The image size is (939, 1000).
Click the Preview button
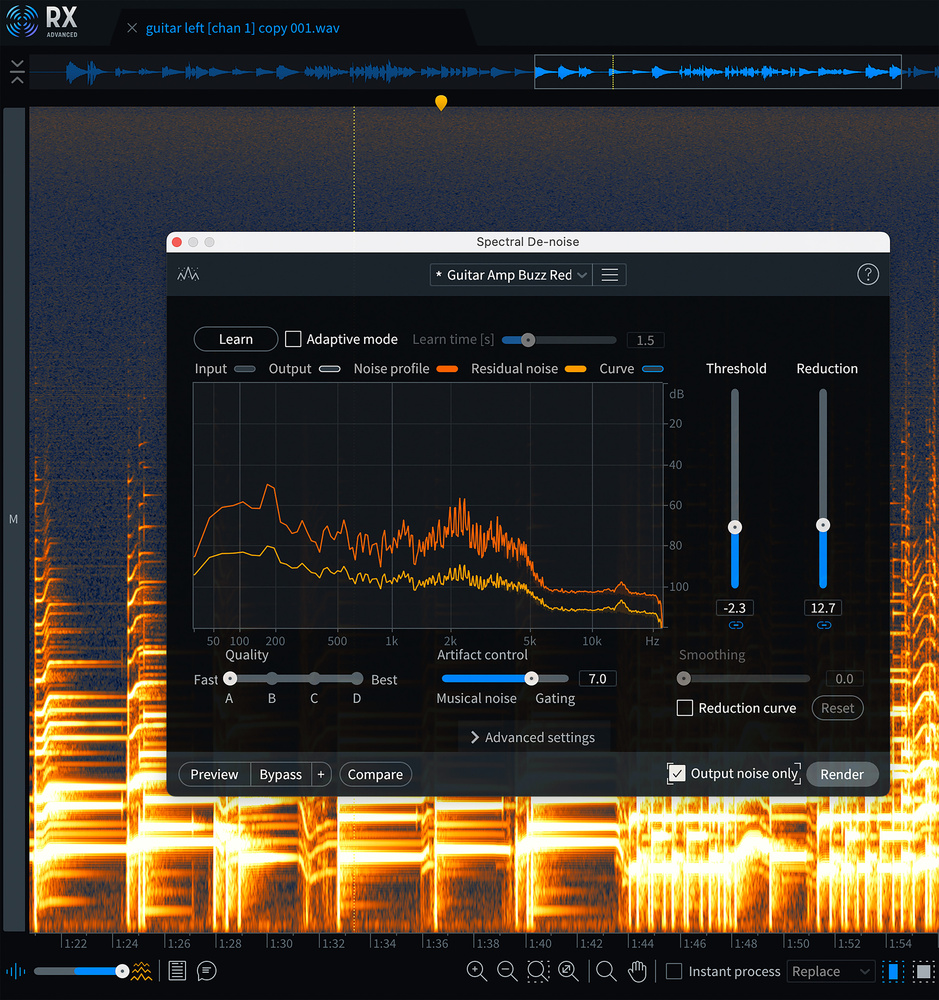(214, 774)
